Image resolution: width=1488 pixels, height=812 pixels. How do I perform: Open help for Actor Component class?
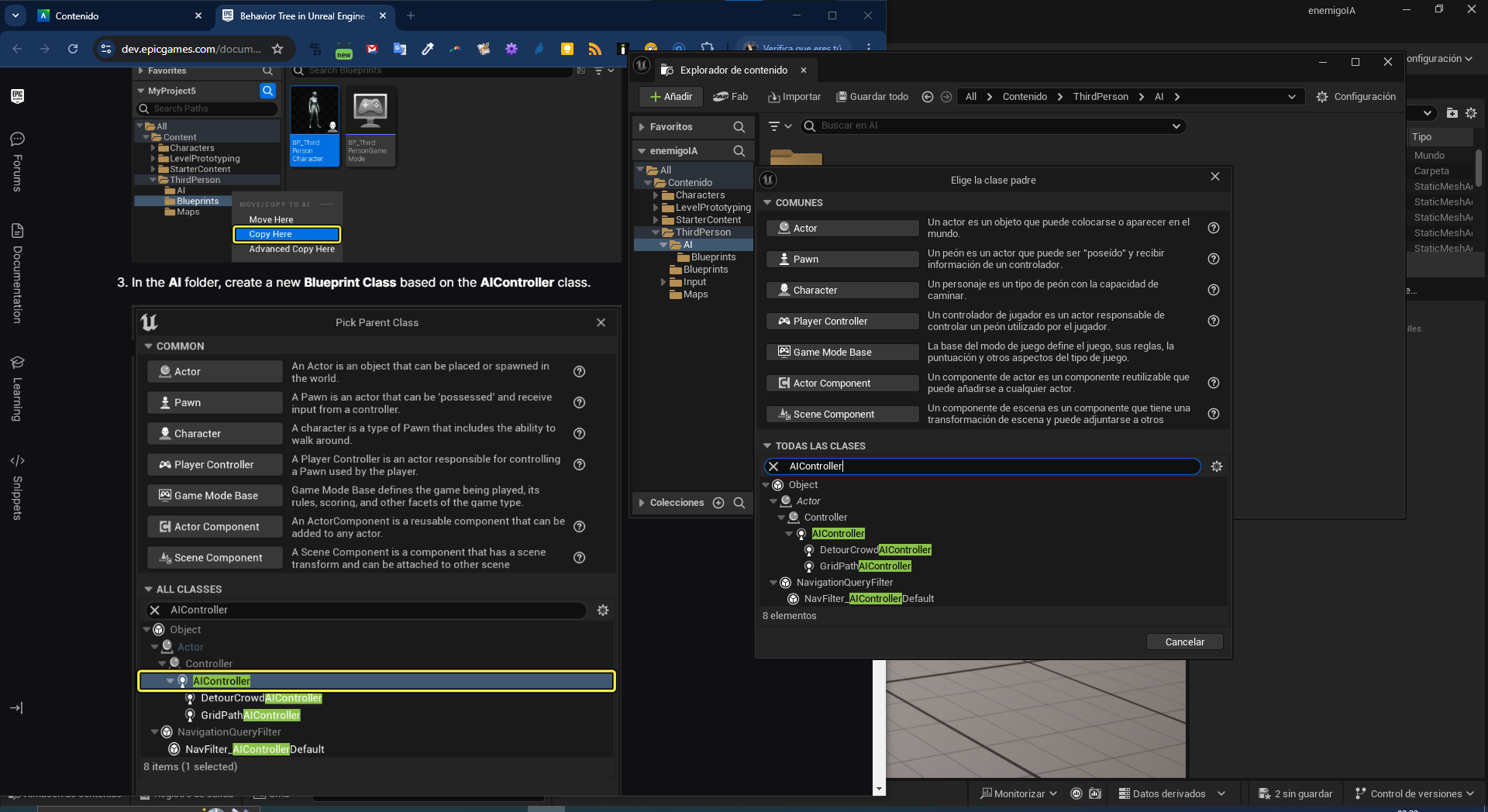click(1214, 383)
